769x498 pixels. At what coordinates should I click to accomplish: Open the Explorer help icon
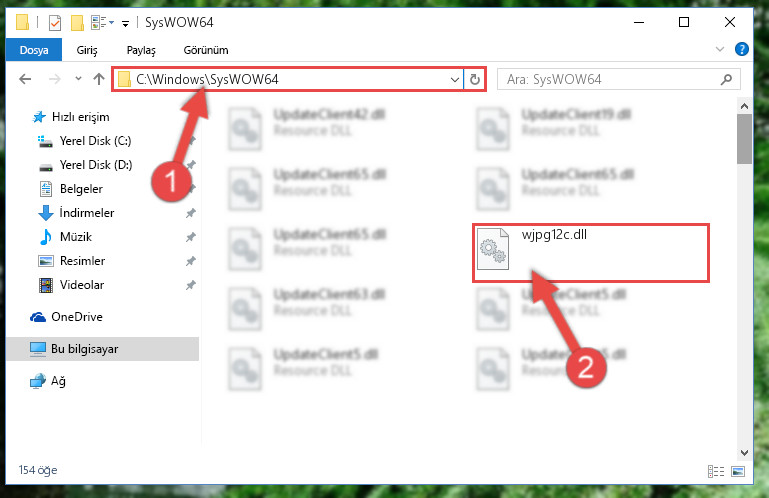click(742, 49)
